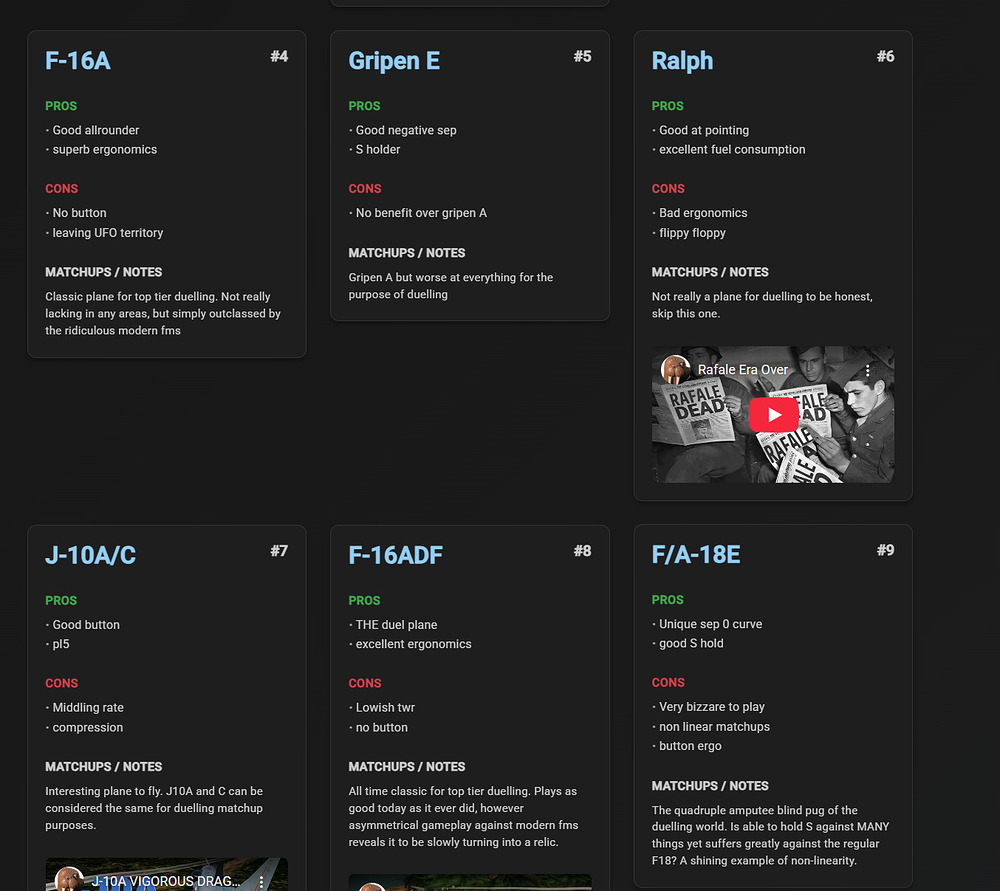Click the #4 rank badge
The image size is (1000, 891).
coord(279,57)
